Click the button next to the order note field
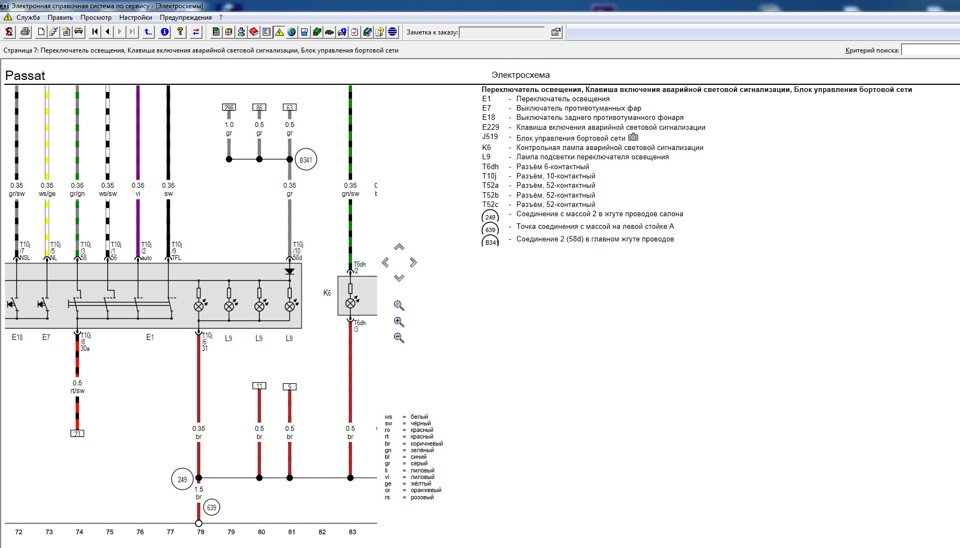The height and width of the screenshot is (548, 960). click(x=556, y=32)
